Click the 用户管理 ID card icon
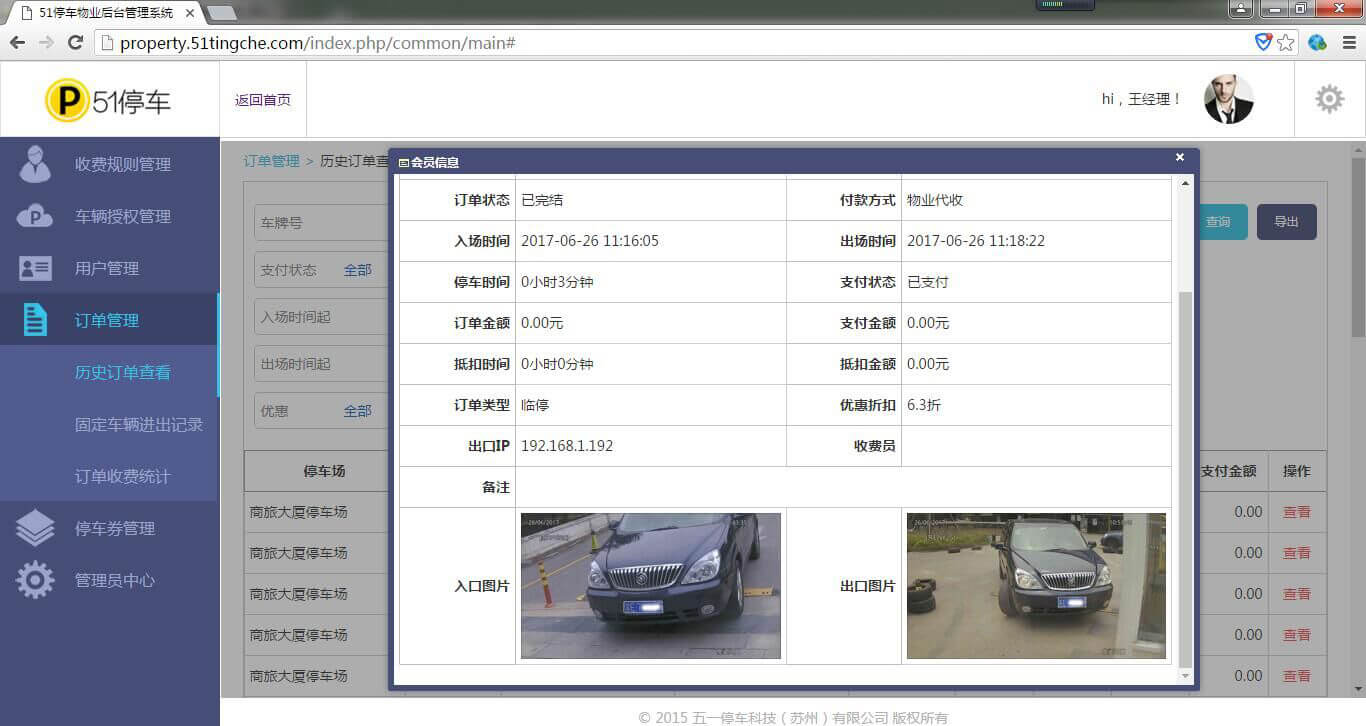 (x=35, y=268)
